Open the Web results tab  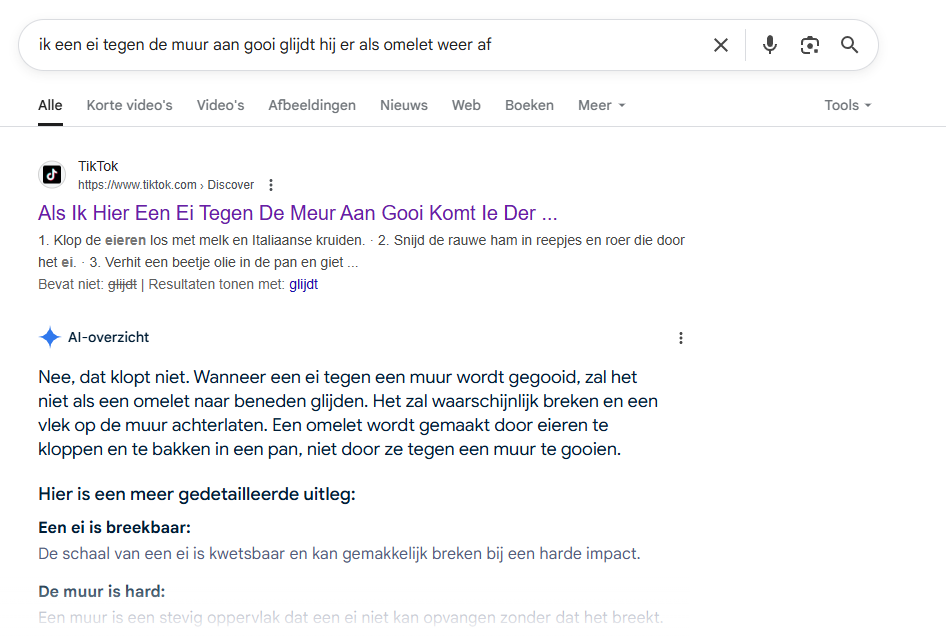[x=466, y=105]
